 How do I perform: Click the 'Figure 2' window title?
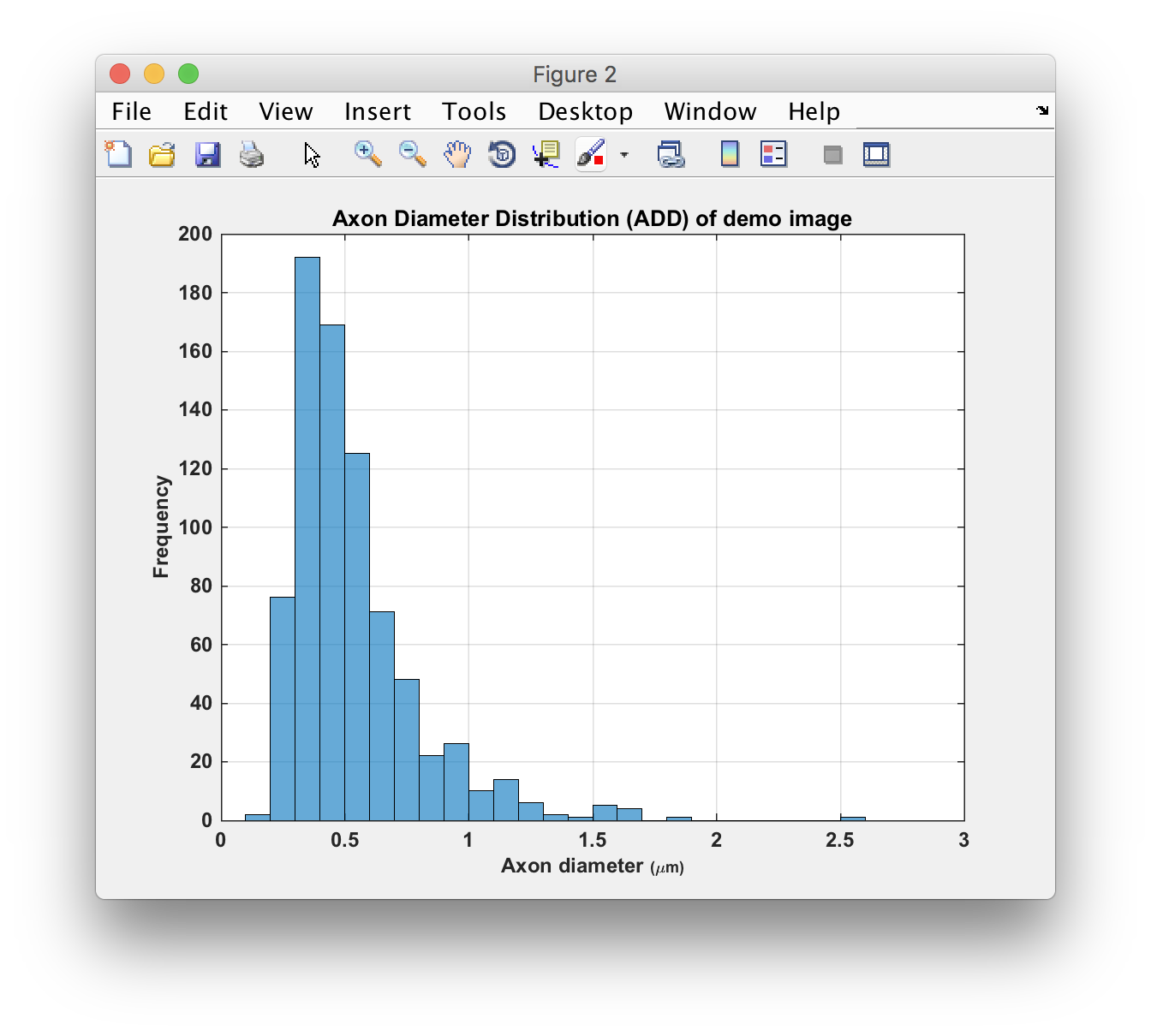pyautogui.click(x=575, y=74)
